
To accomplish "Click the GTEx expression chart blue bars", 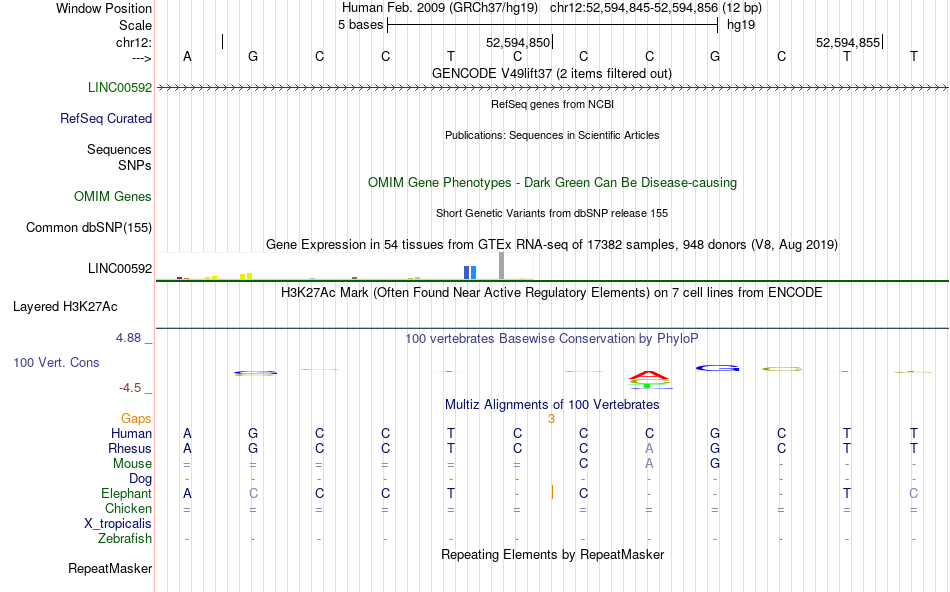I will click(x=470, y=273).
